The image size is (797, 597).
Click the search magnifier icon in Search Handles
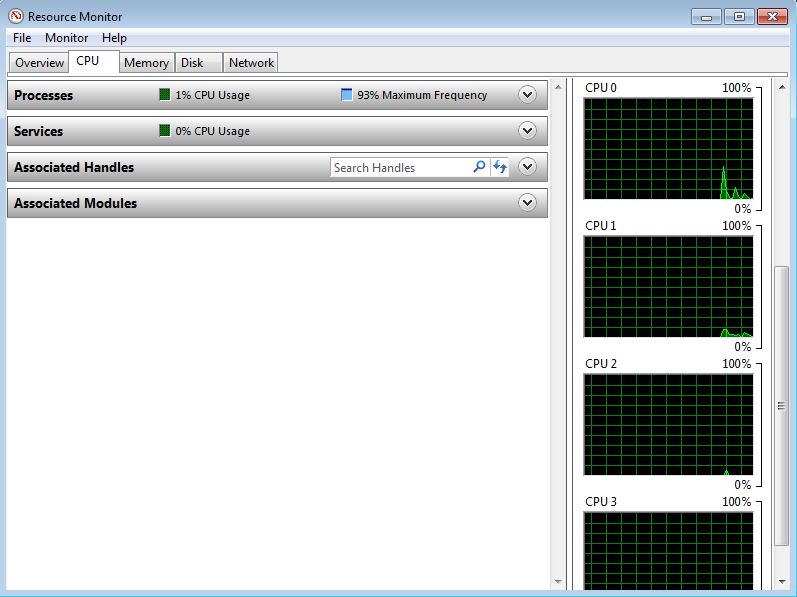click(x=479, y=167)
